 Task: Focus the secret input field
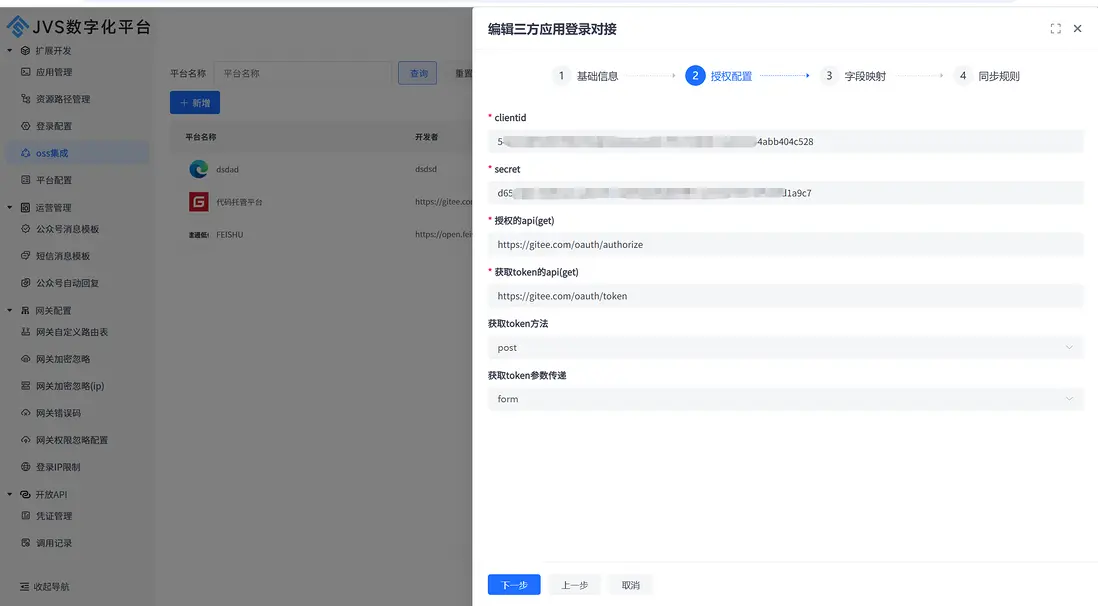point(786,193)
